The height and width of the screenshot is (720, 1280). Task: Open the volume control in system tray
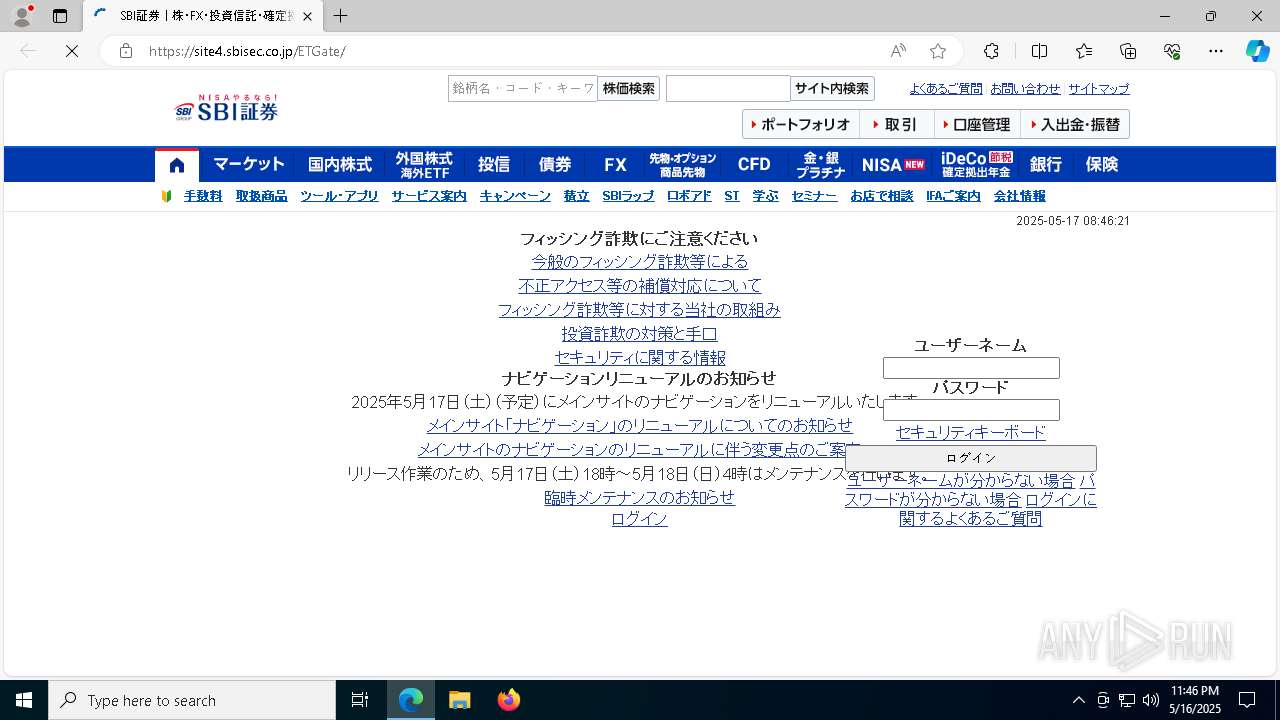click(x=1151, y=700)
